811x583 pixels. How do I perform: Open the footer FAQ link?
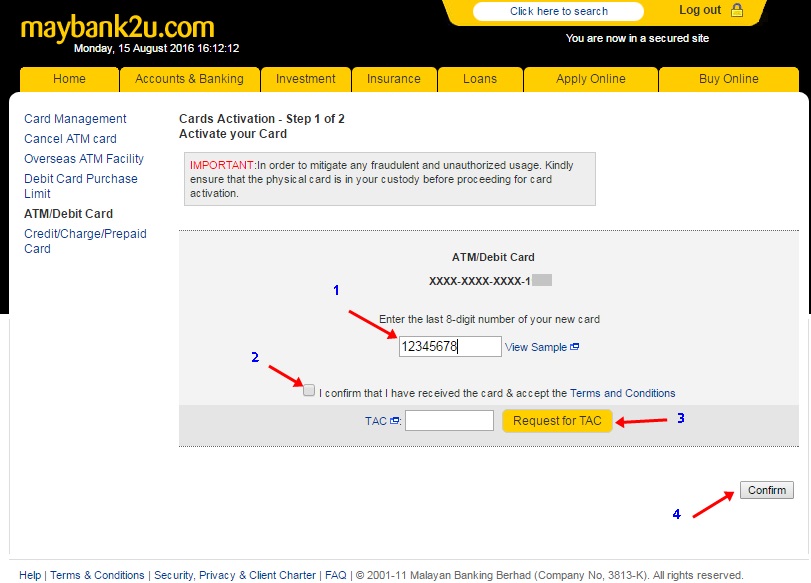pyautogui.click(x=336, y=575)
